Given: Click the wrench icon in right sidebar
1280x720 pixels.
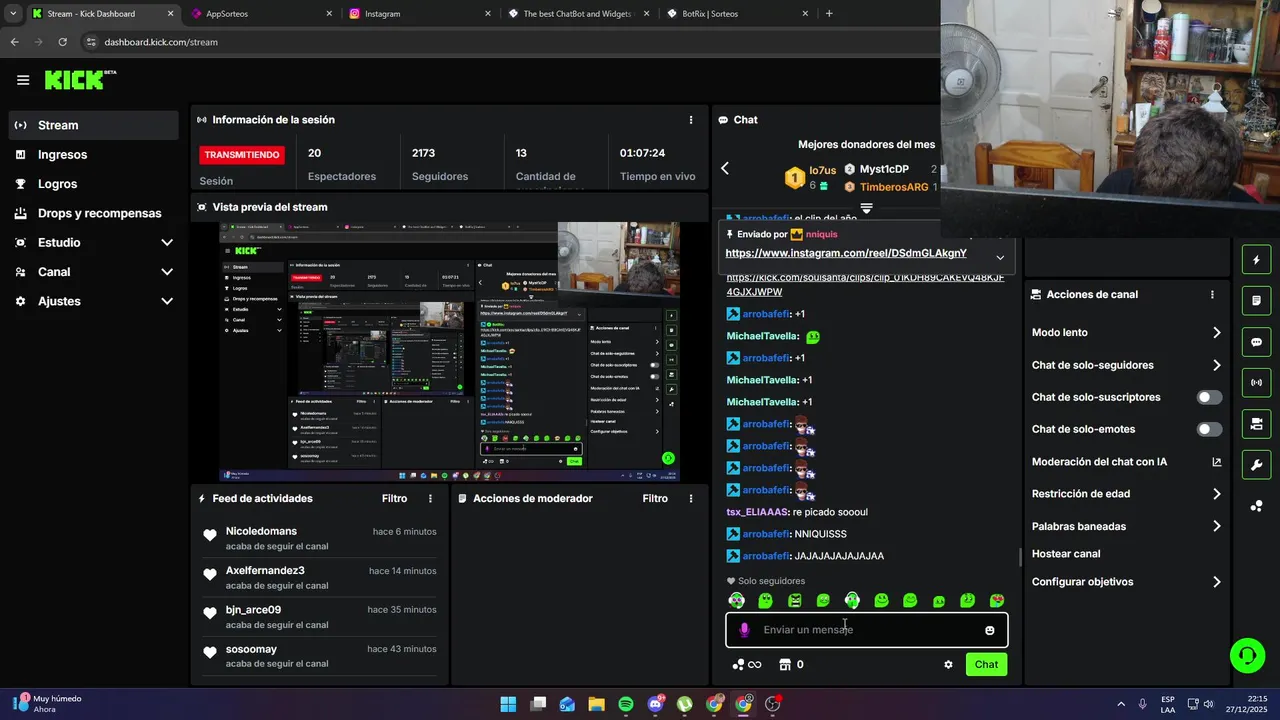Looking at the screenshot, I should [x=1256, y=465].
